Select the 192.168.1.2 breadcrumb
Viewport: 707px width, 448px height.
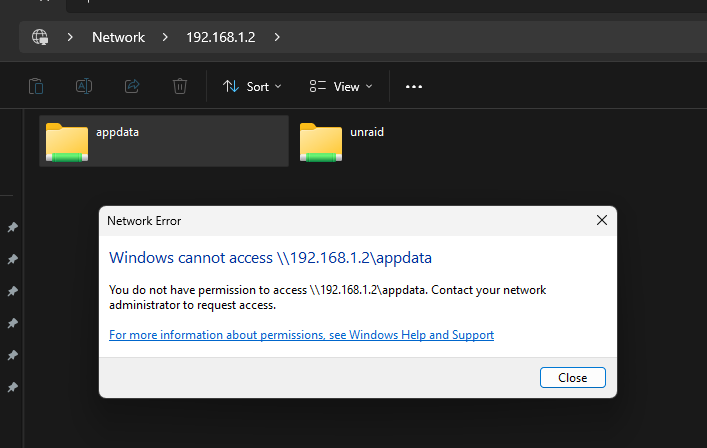(x=220, y=37)
